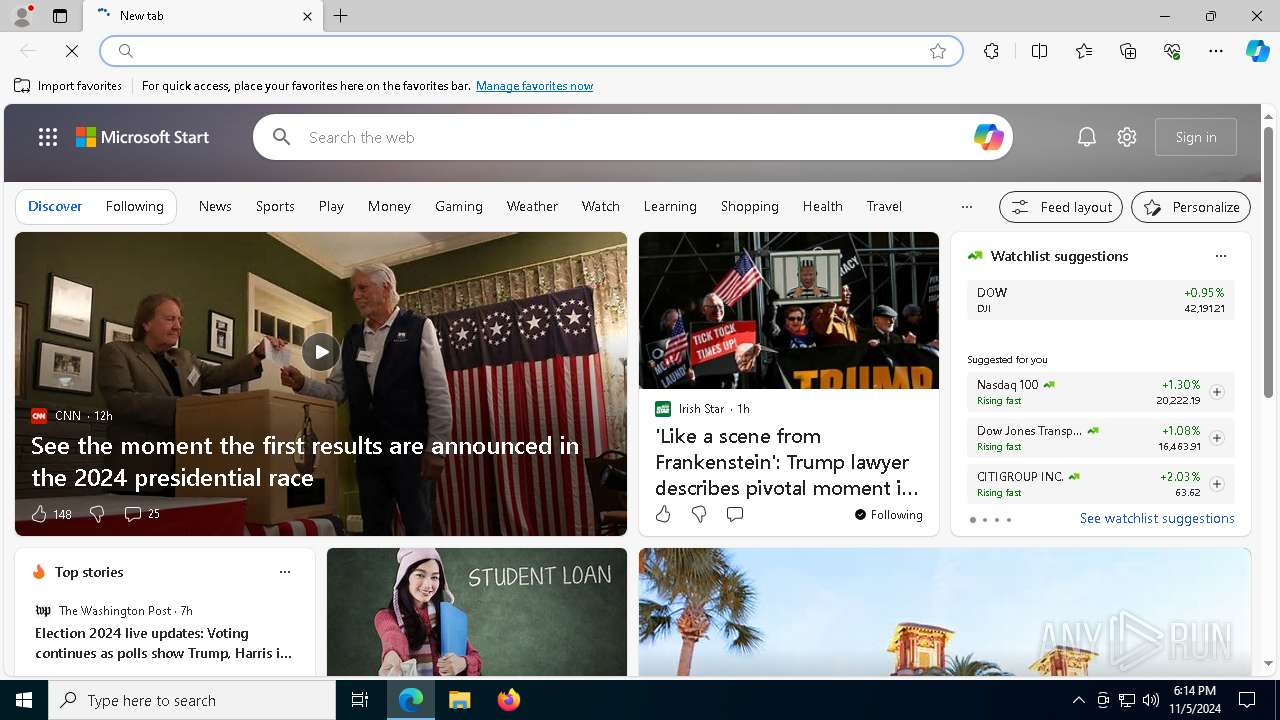
Task: Open the News category
Action: (215, 206)
